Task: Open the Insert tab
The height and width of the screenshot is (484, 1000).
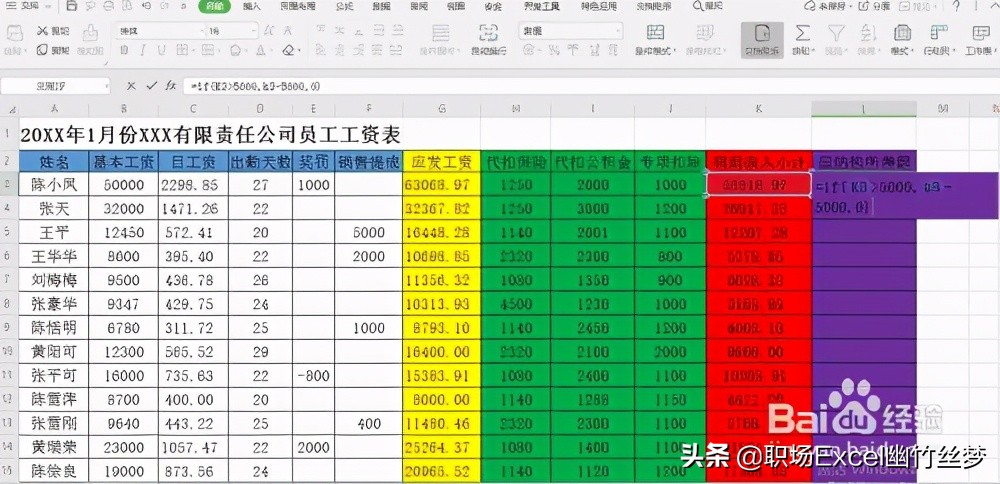Action: point(253,6)
